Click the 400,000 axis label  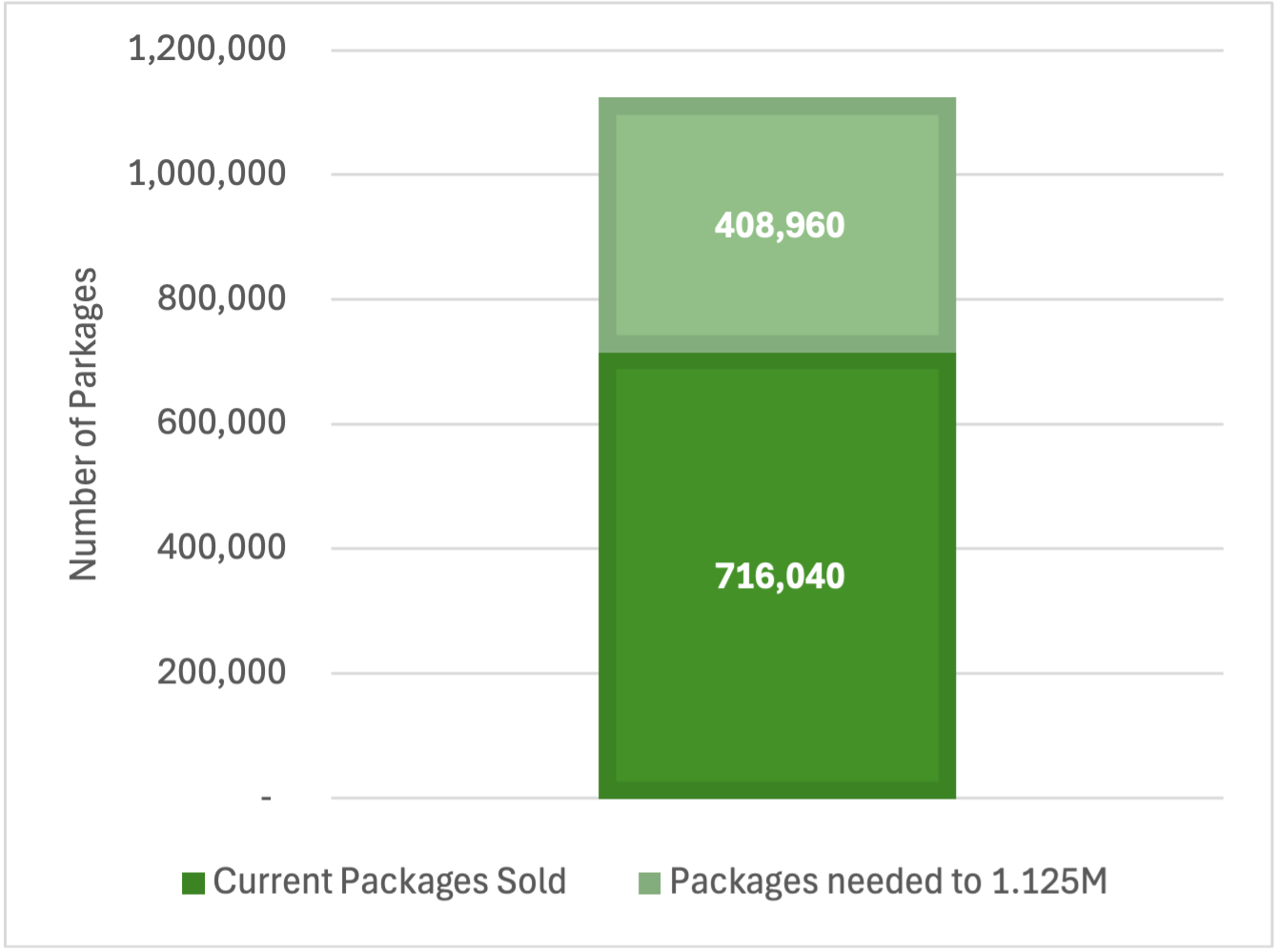221,548
